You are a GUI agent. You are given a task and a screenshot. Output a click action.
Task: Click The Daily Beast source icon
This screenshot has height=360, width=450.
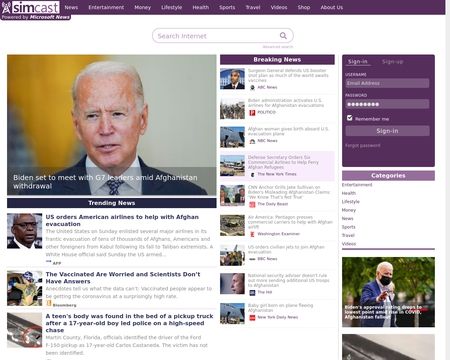coord(252,204)
